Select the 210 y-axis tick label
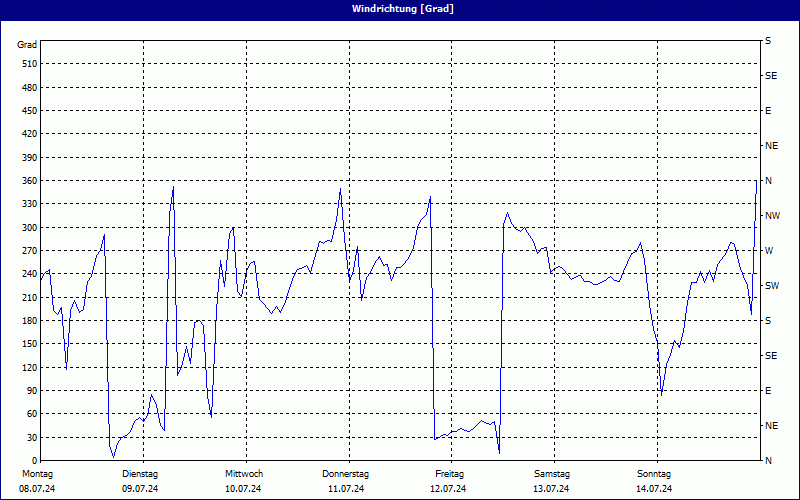 [30, 297]
